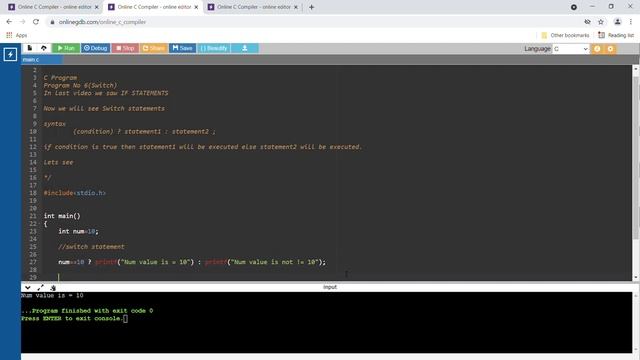Screen dimensions: 640x360
Task: Bookmark this page with the star icon
Action: (601, 22)
